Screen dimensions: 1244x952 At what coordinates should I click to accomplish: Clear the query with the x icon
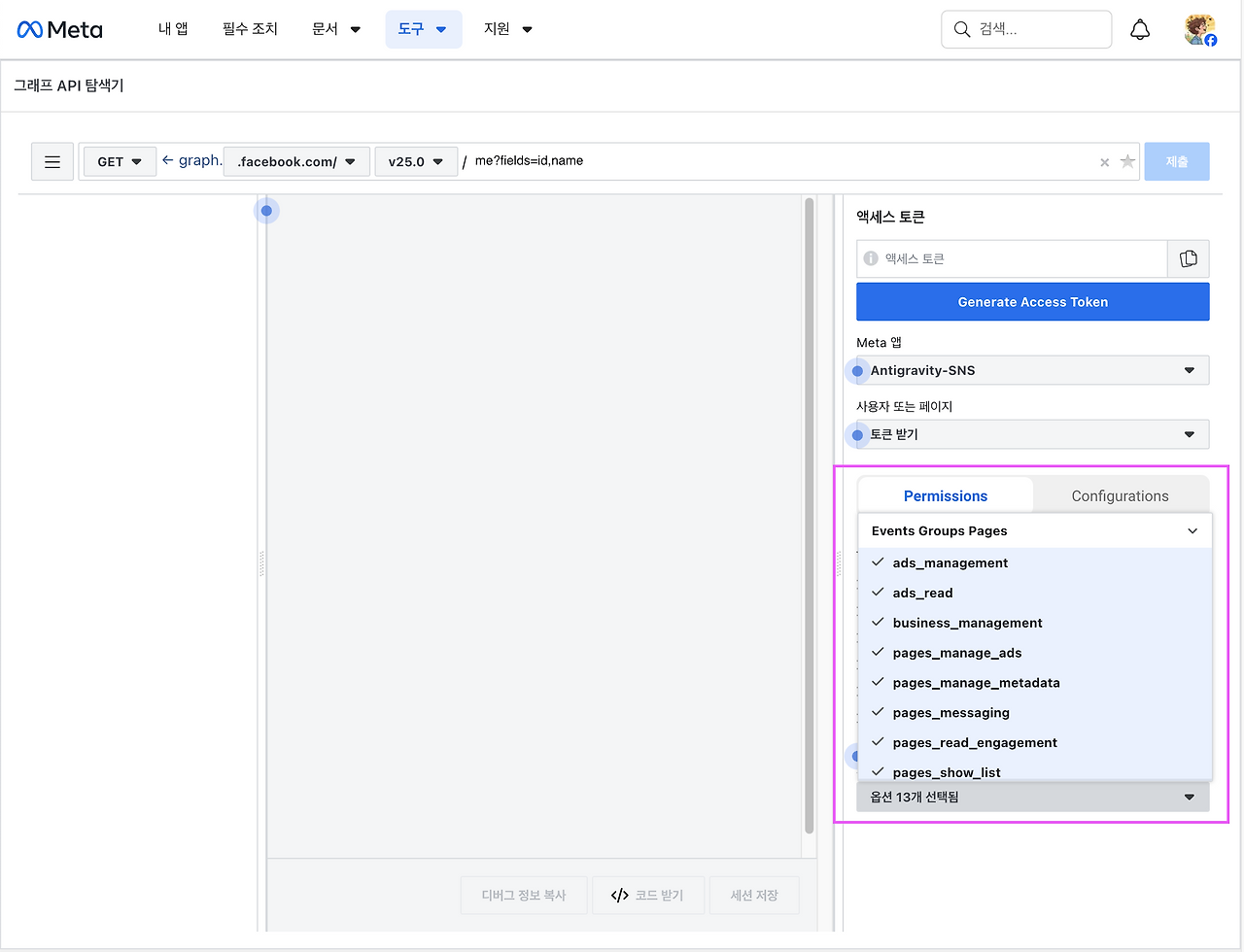pyautogui.click(x=1104, y=162)
